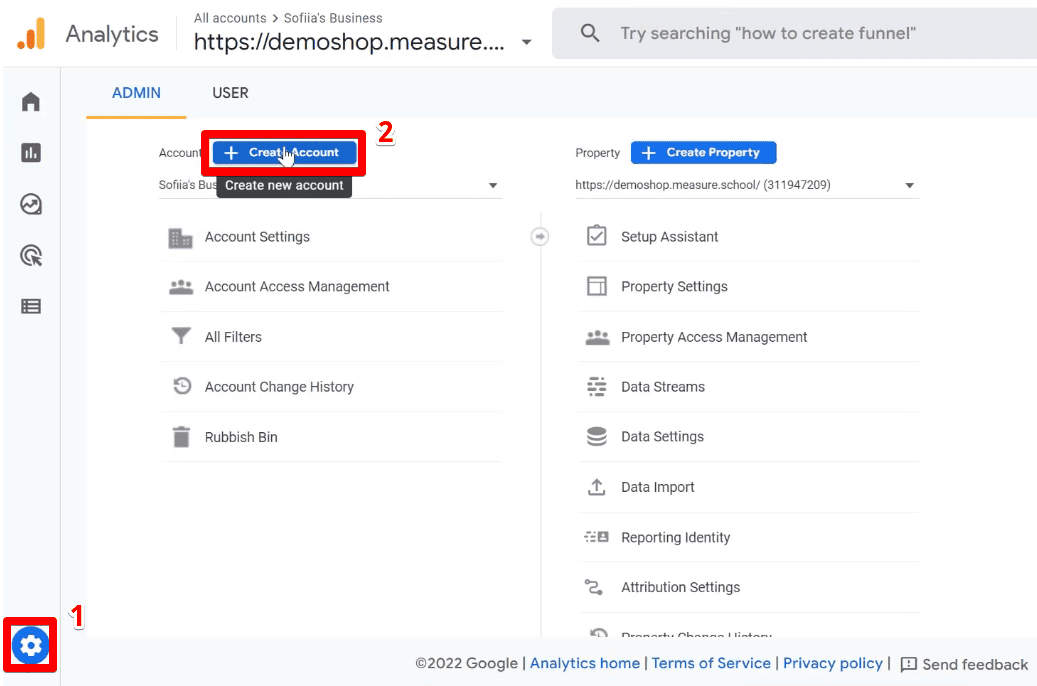Select the ADMIN tab
The width and height of the screenshot is (1037, 686).
point(136,92)
